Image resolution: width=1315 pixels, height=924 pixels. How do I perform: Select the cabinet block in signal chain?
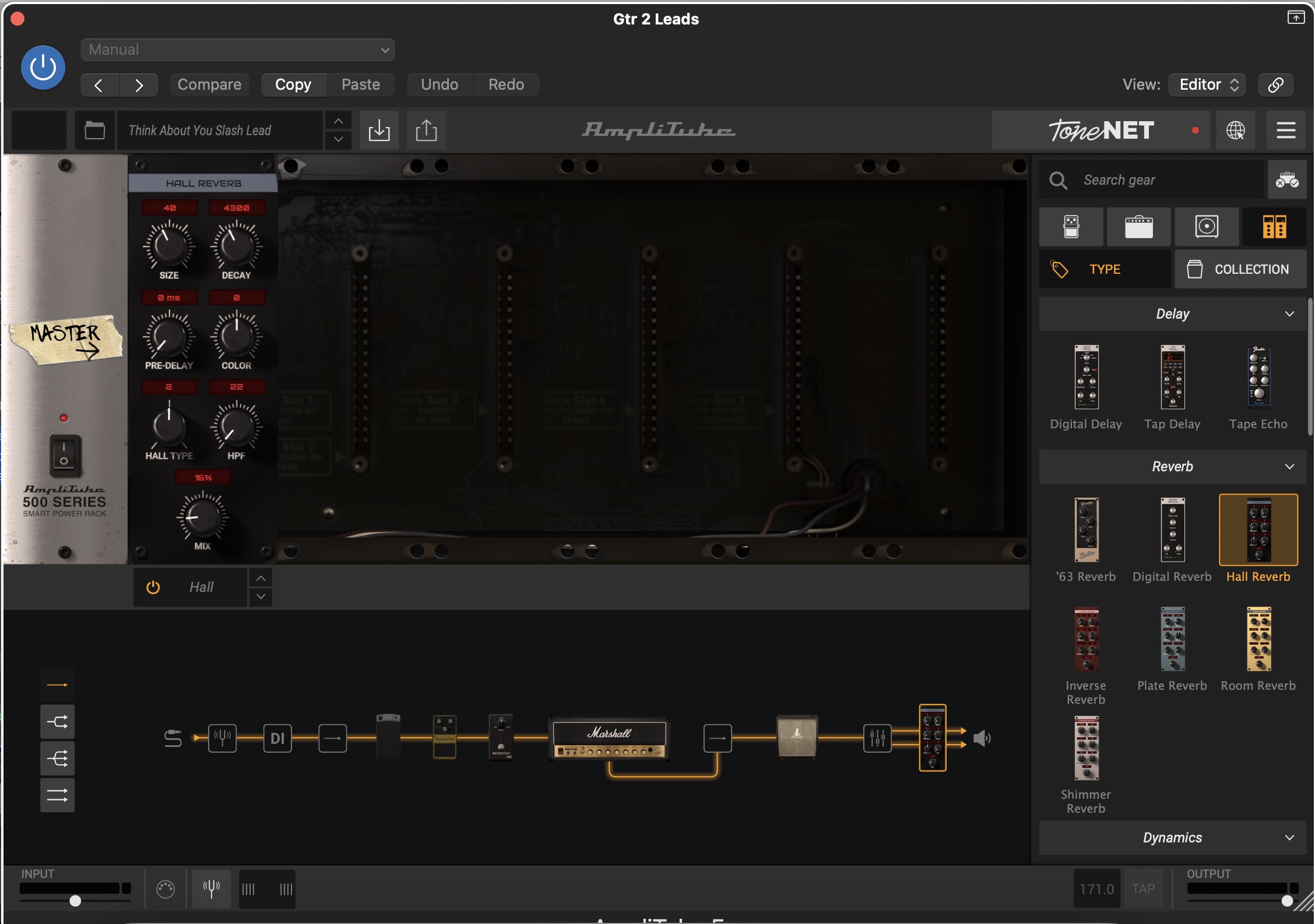(x=797, y=736)
